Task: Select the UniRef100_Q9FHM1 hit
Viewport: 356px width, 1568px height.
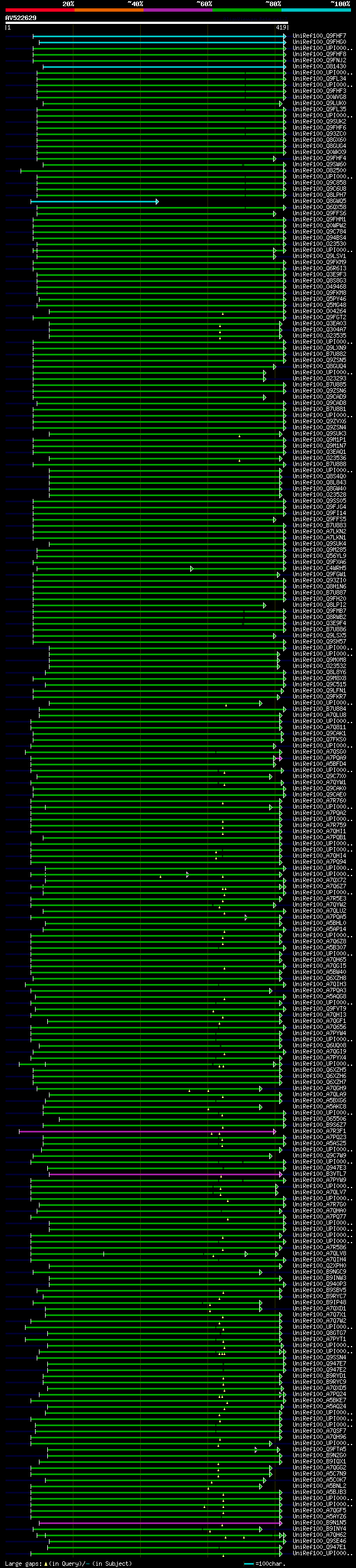Action: tap(319, 219)
